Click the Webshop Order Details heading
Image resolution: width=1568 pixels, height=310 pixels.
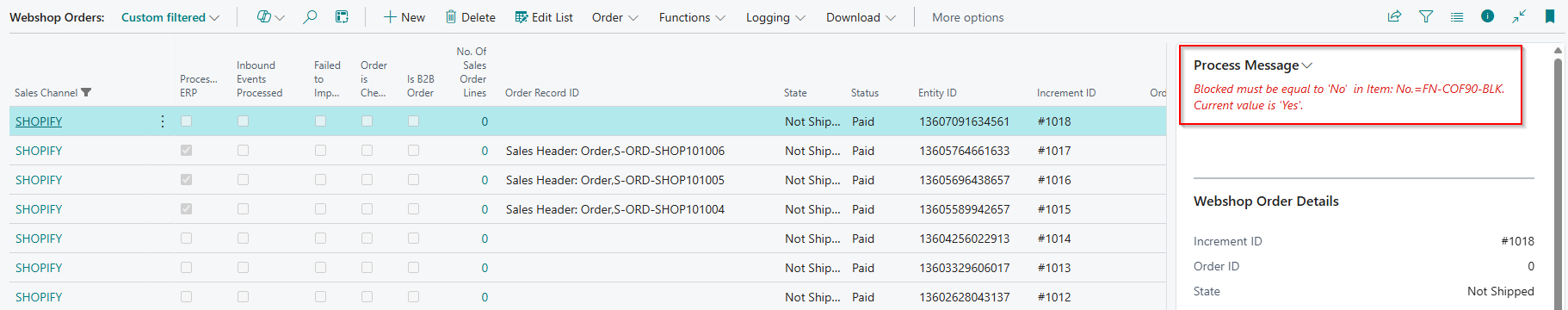pos(1266,201)
